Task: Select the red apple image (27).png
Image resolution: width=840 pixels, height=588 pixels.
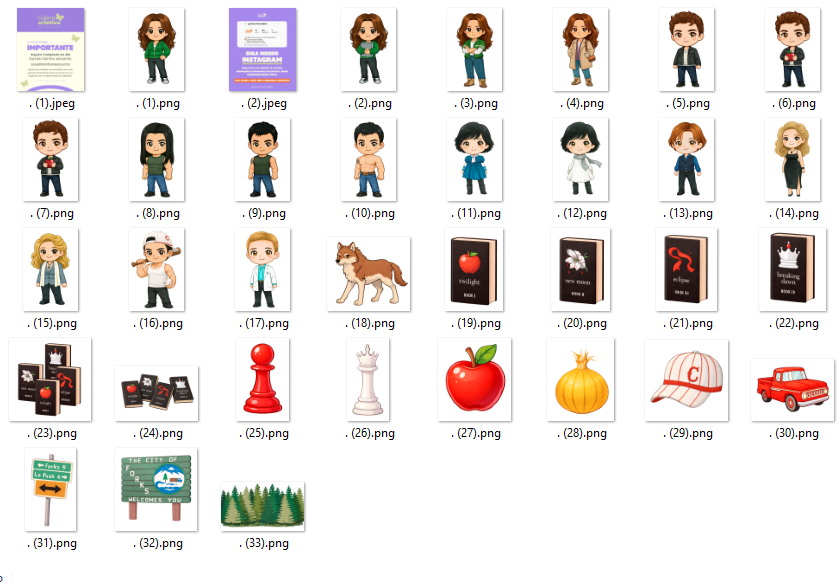Action: coord(475,380)
